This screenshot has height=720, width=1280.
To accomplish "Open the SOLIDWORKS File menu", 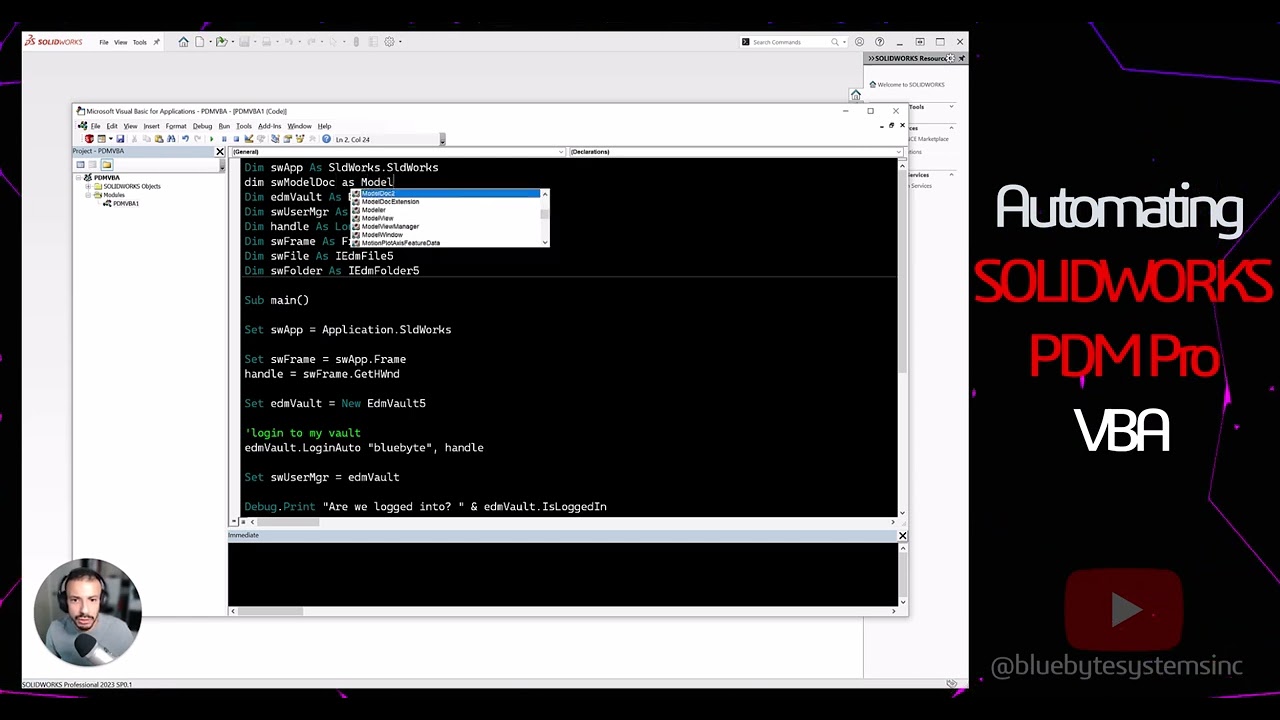I will click(104, 42).
